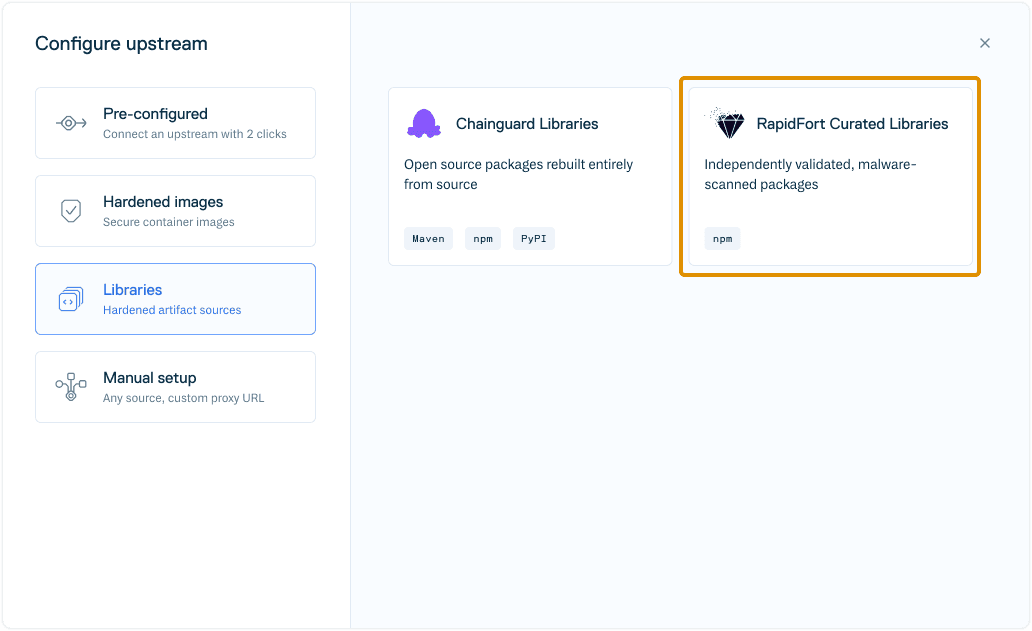Choose Manual setup option
This screenshot has height=631, width=1032.
[175, 387]
